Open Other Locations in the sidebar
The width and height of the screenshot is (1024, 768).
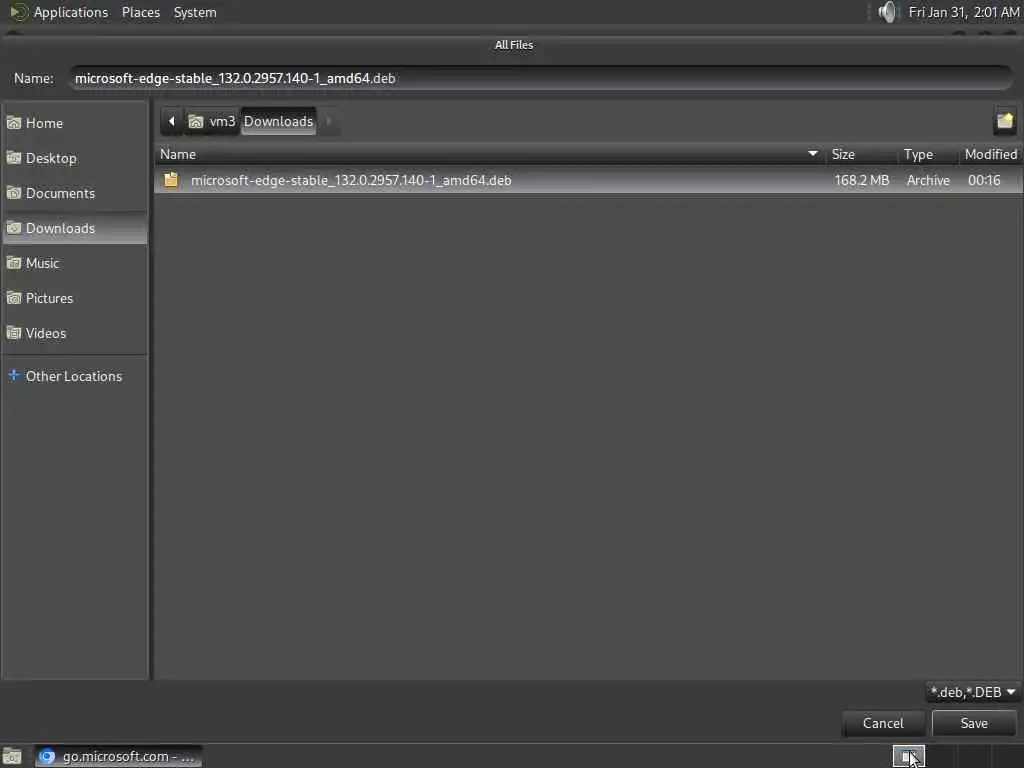pos(75,376)
